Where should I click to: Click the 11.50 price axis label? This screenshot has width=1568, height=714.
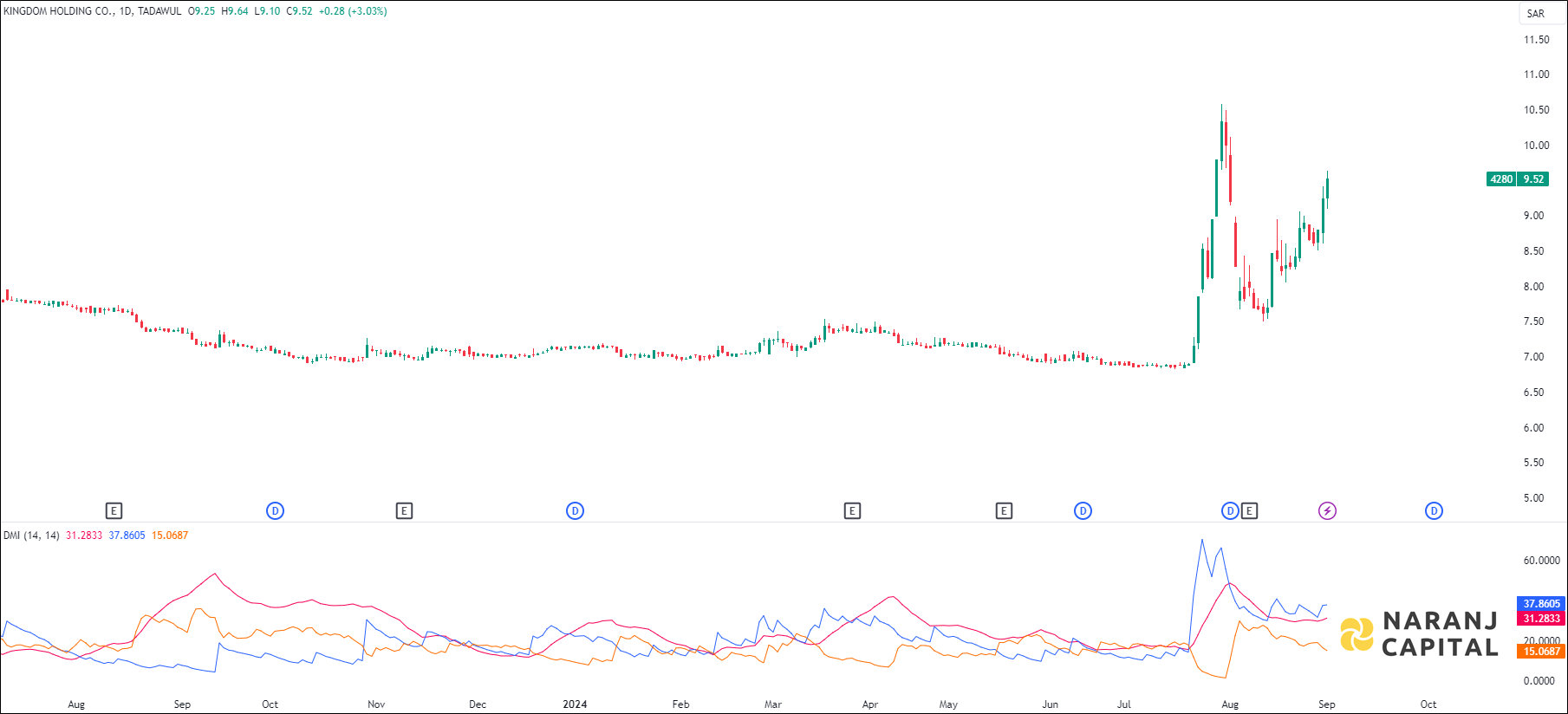tap(1537, 40)
